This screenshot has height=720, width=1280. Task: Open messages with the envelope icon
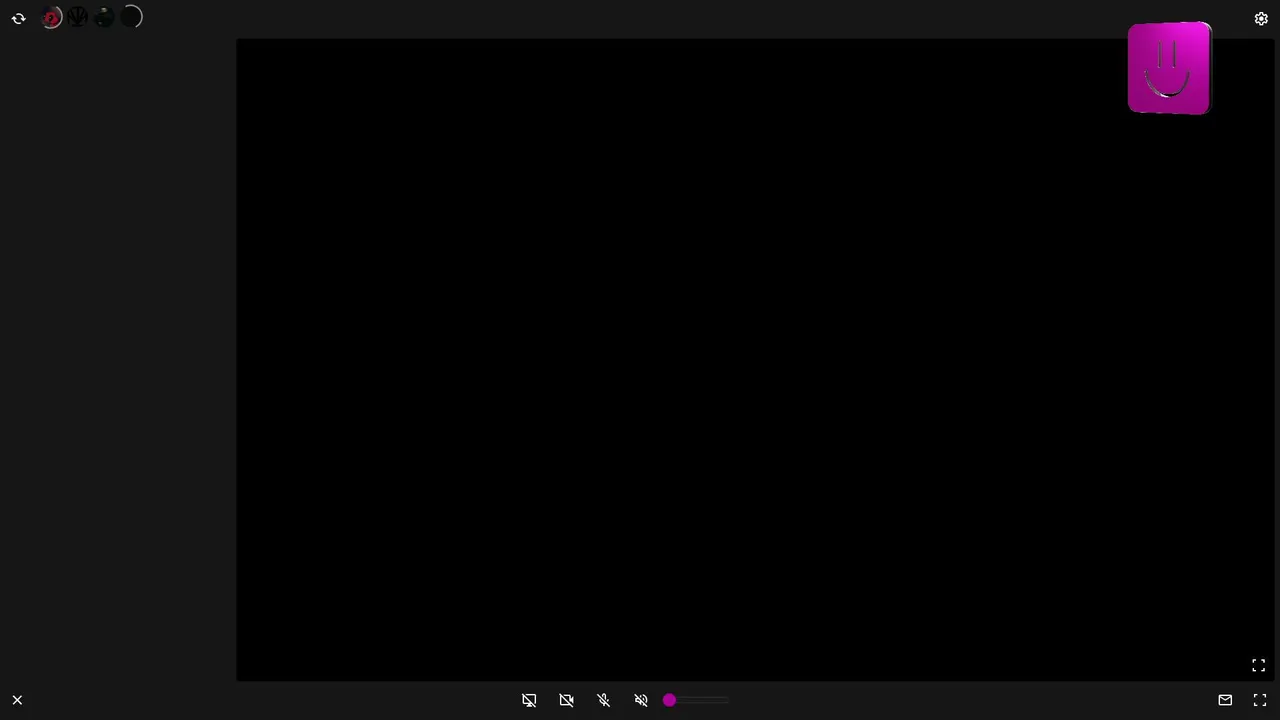(1225, 700)
